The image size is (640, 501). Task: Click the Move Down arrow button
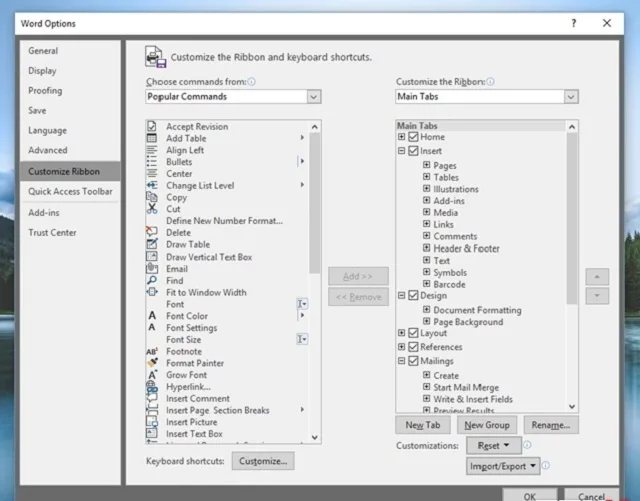[597, 296]
